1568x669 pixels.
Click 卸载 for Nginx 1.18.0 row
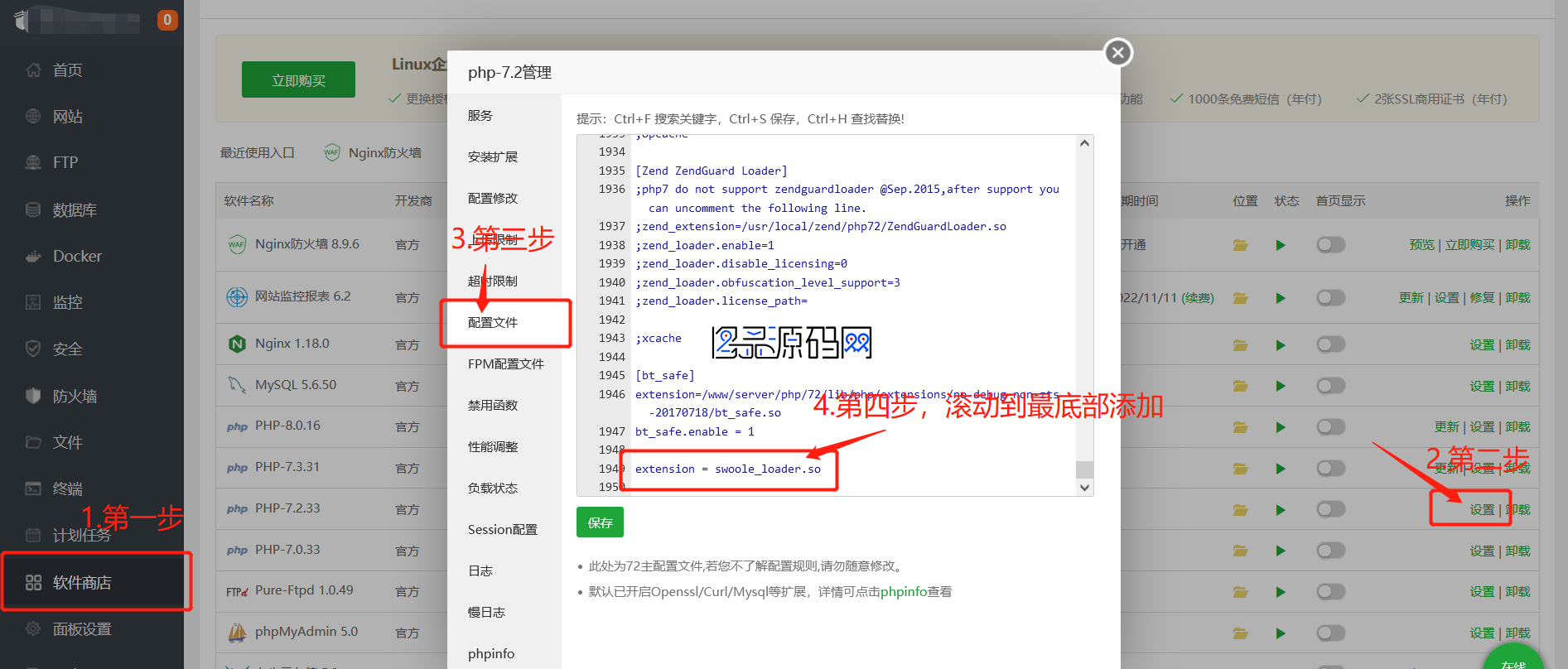[x=1517, y=345]
